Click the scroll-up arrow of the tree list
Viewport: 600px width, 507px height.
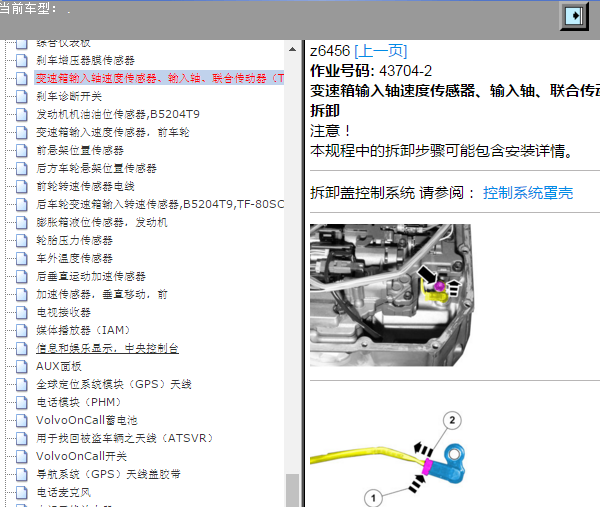293,49
